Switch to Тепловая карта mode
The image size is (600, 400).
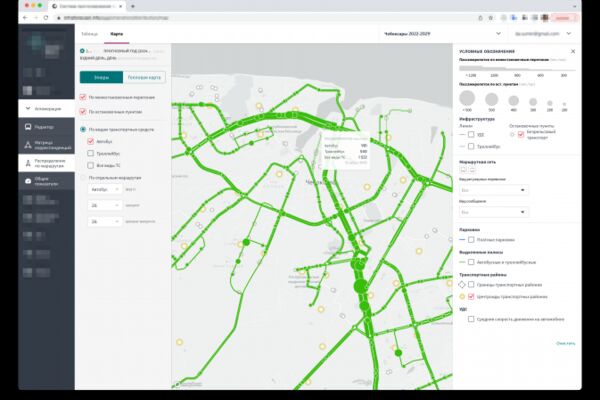[x=144, y=77]
